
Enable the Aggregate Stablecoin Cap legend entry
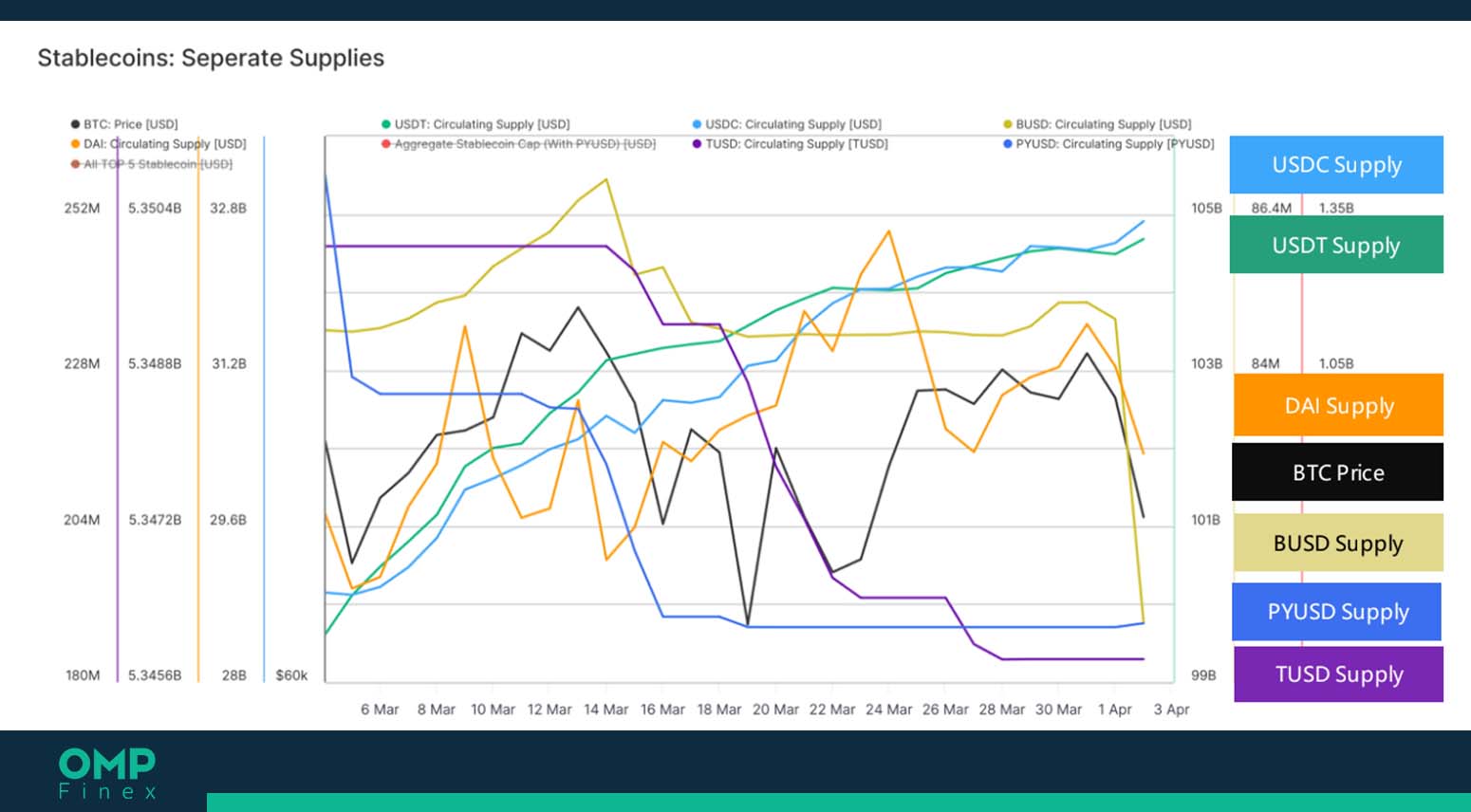[518, 144]
